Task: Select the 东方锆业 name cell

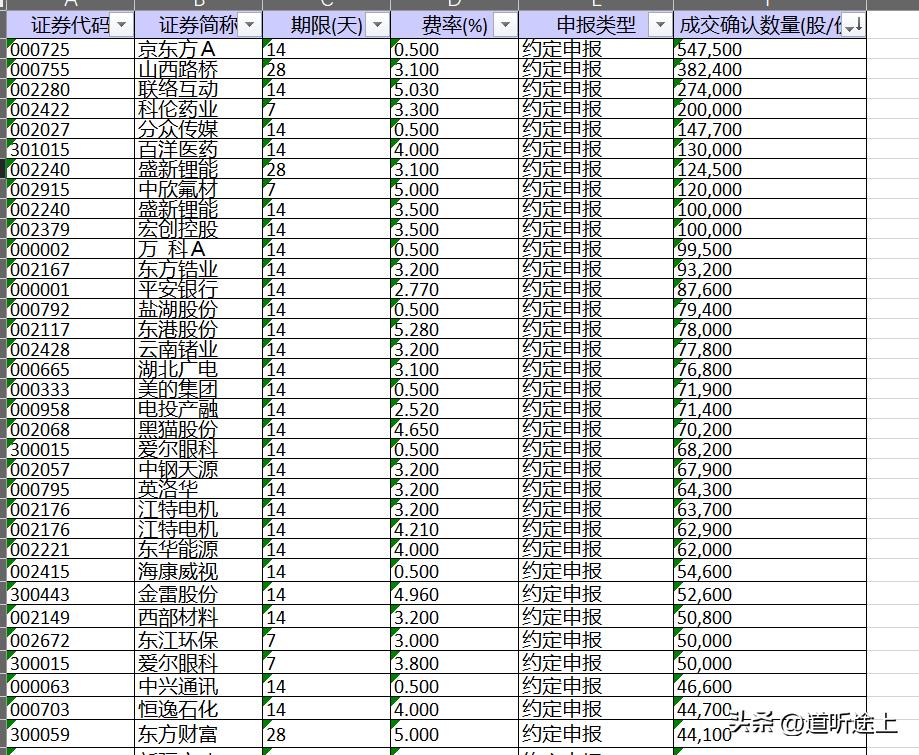Action: click(x=198, y=269)
